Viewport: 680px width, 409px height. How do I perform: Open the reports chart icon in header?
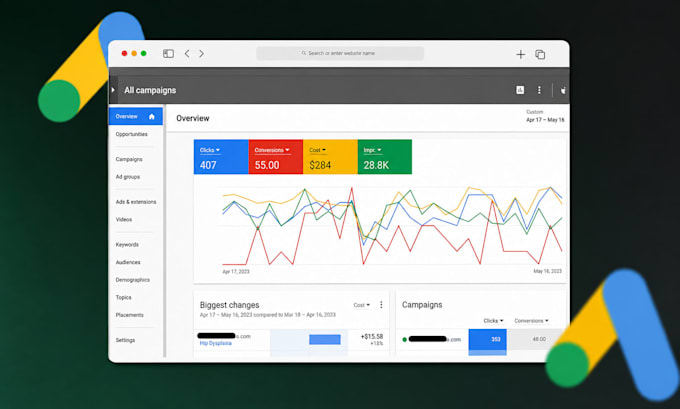click(520, 90)
